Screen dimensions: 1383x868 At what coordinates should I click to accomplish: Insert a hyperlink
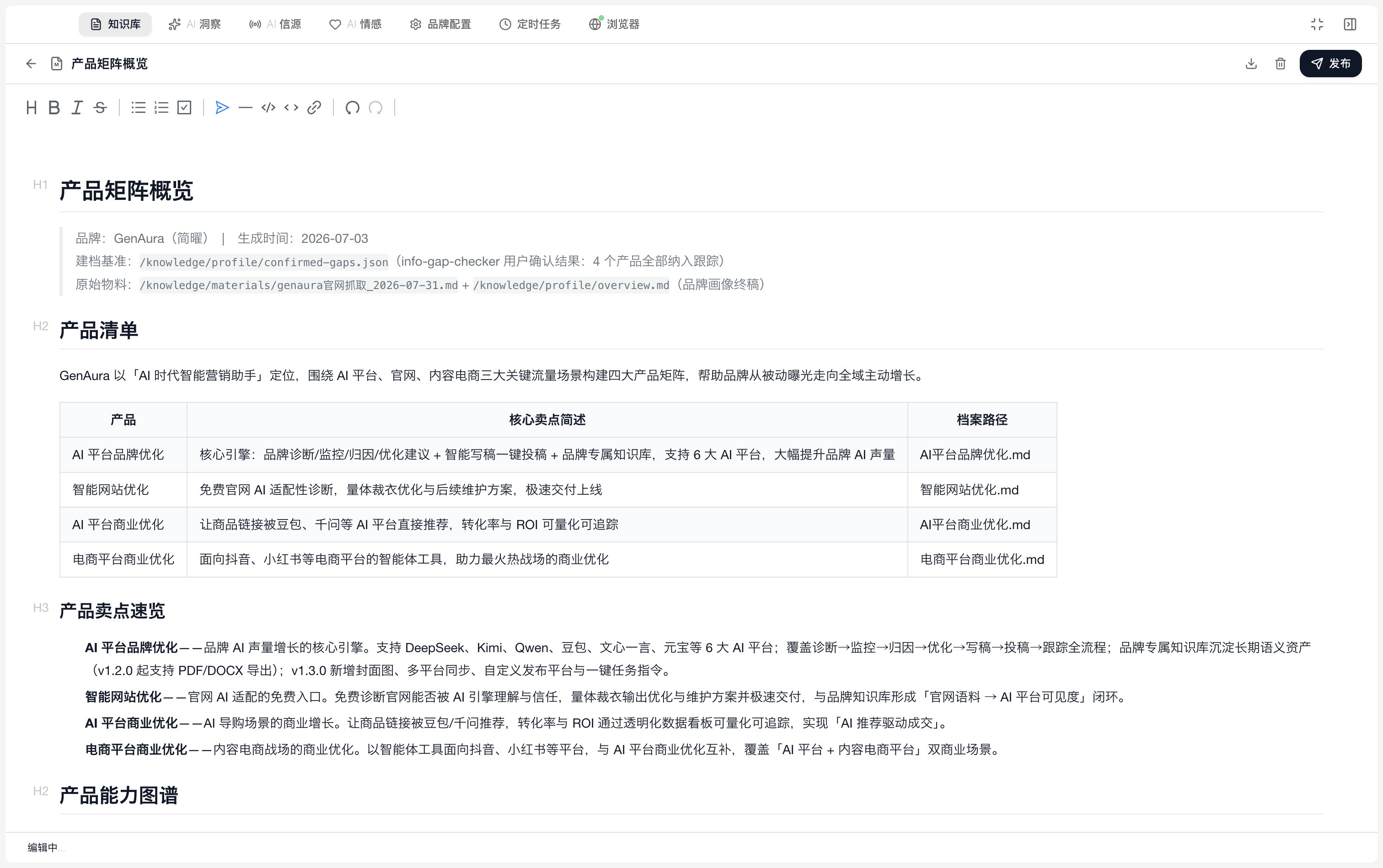(x=314, y=107)
